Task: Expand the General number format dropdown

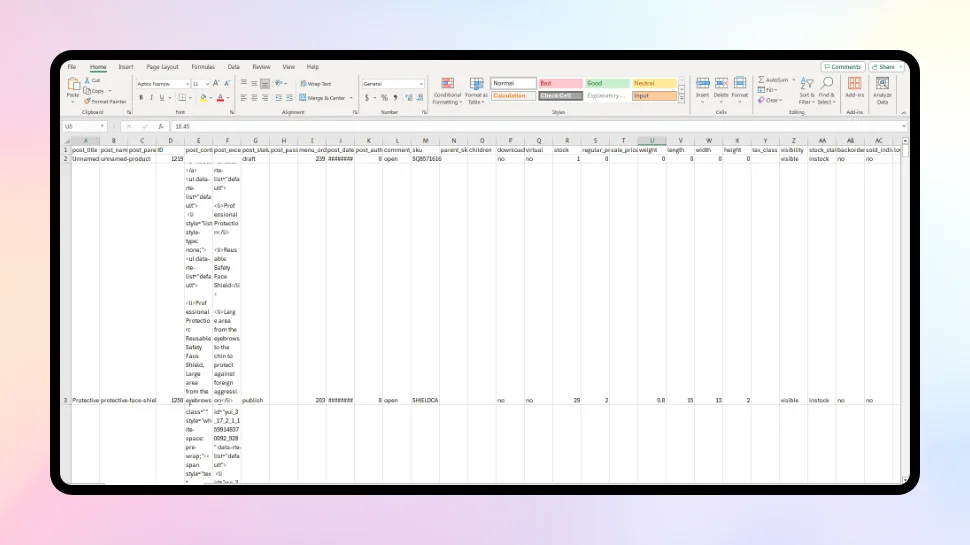Action: (x=421, y=84)
